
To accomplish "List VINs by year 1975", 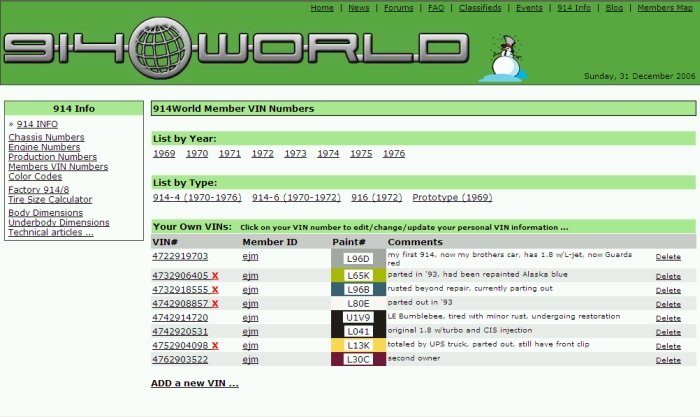I will (361, 154).
